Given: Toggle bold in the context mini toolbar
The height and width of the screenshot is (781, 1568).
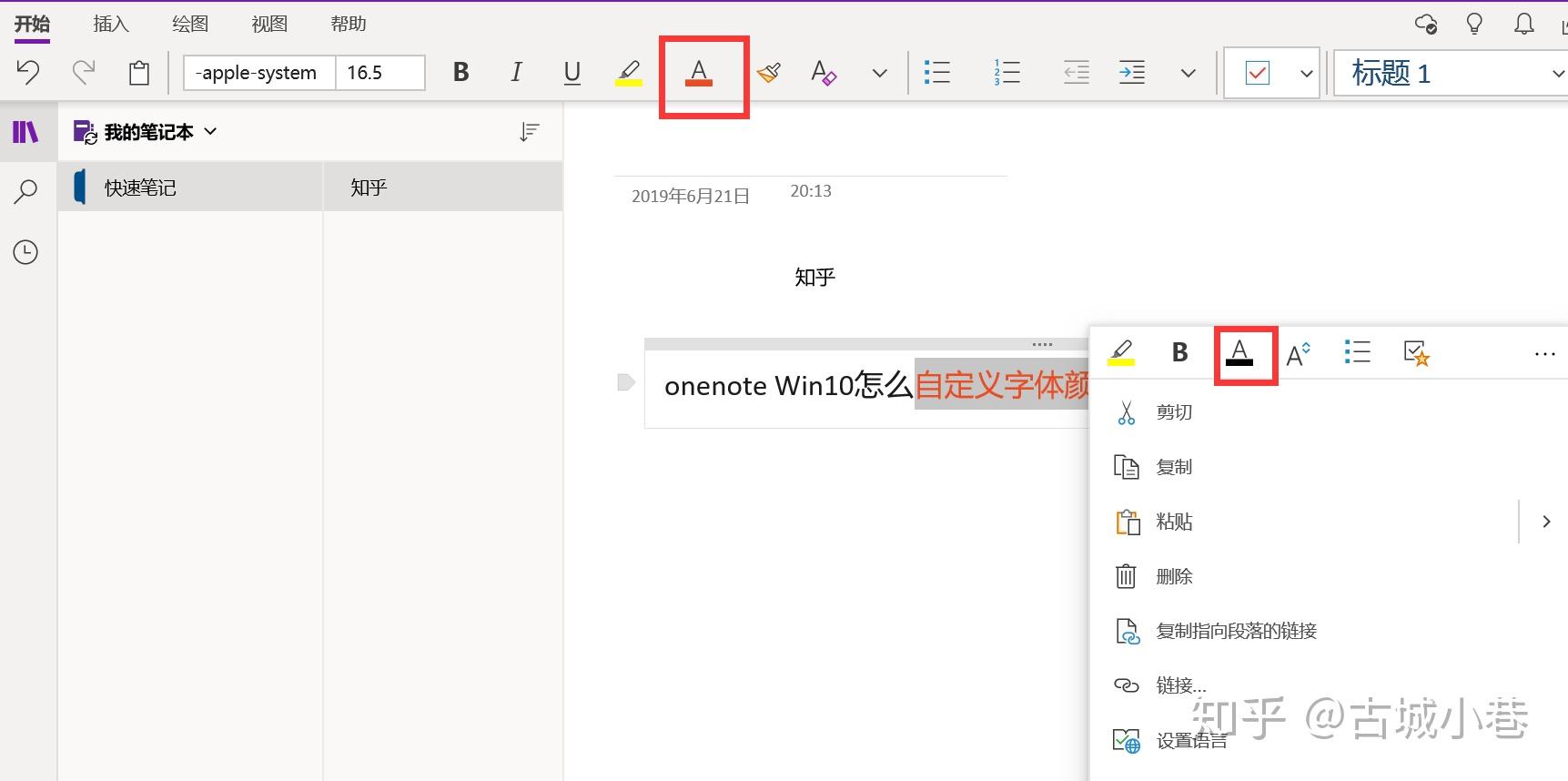Looking at the screenshot, I should 1179,352.
